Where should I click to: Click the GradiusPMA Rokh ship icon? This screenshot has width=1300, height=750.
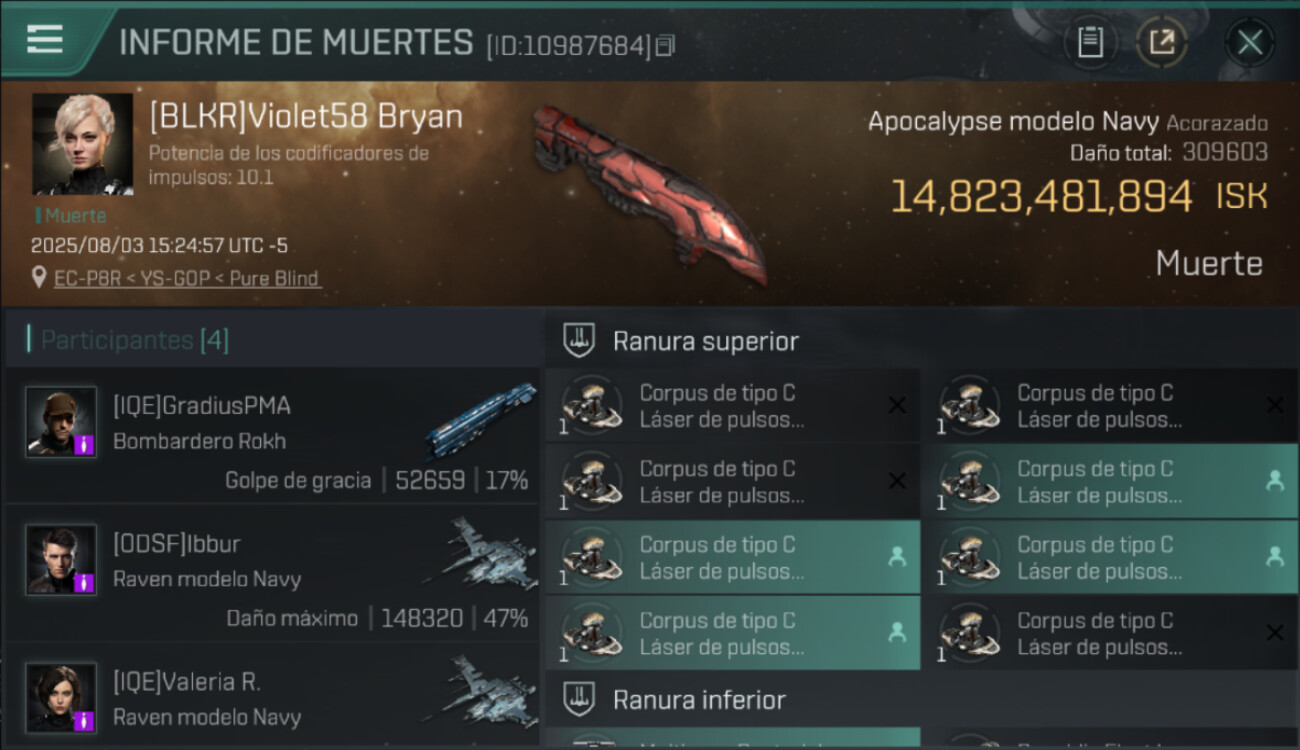[x=480, y=420]
